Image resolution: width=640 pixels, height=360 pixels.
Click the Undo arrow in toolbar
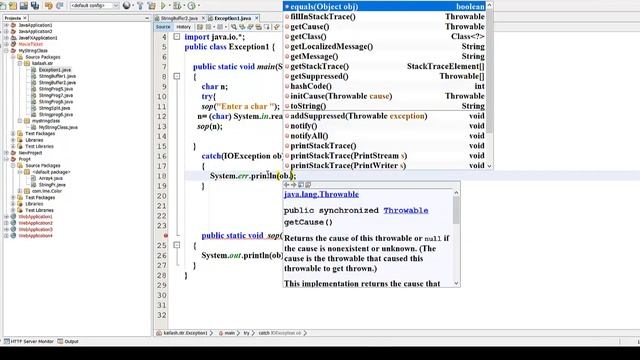click(x=49, y=5)
